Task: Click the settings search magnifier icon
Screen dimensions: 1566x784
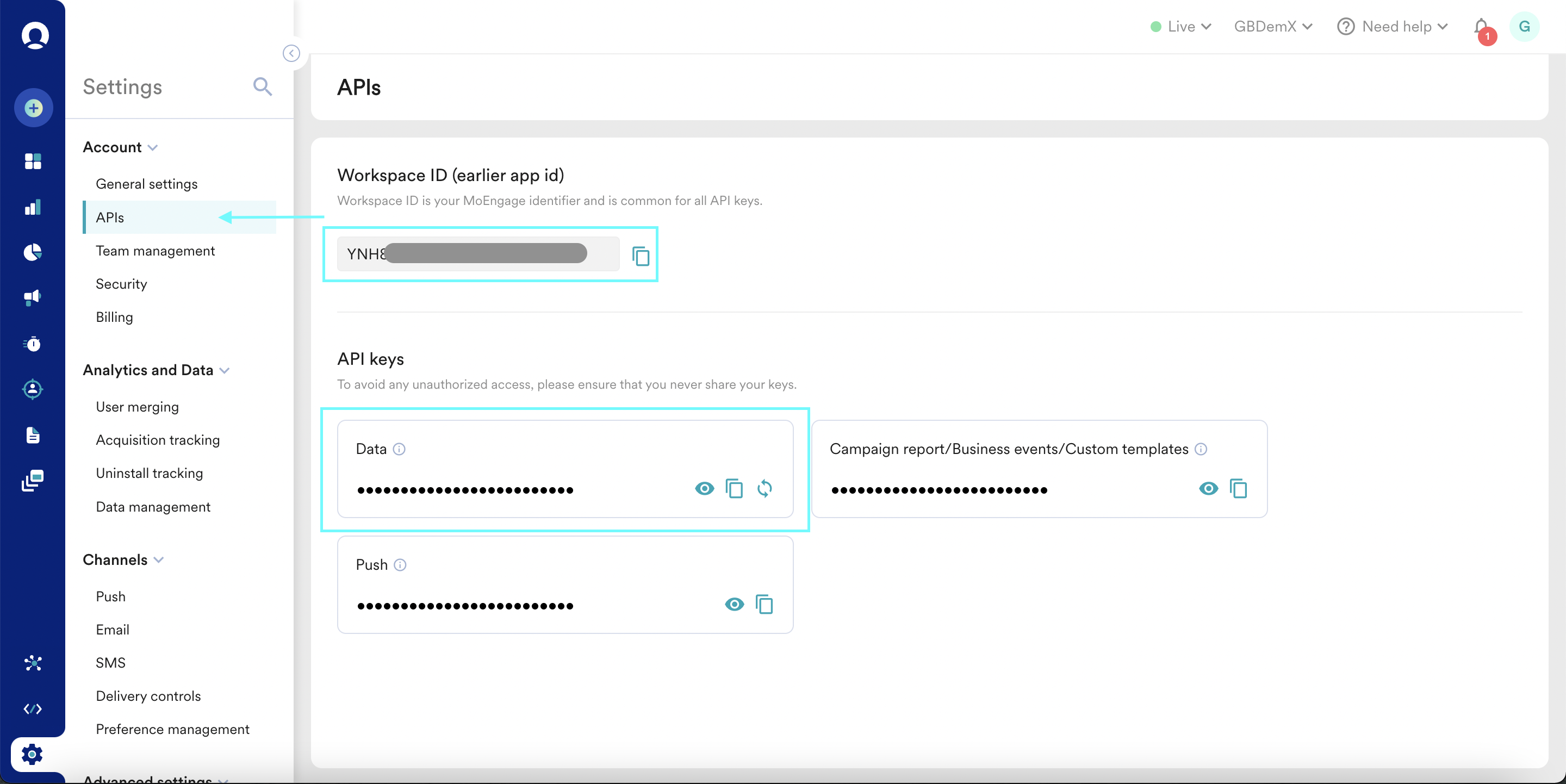Action: point(262,87)
